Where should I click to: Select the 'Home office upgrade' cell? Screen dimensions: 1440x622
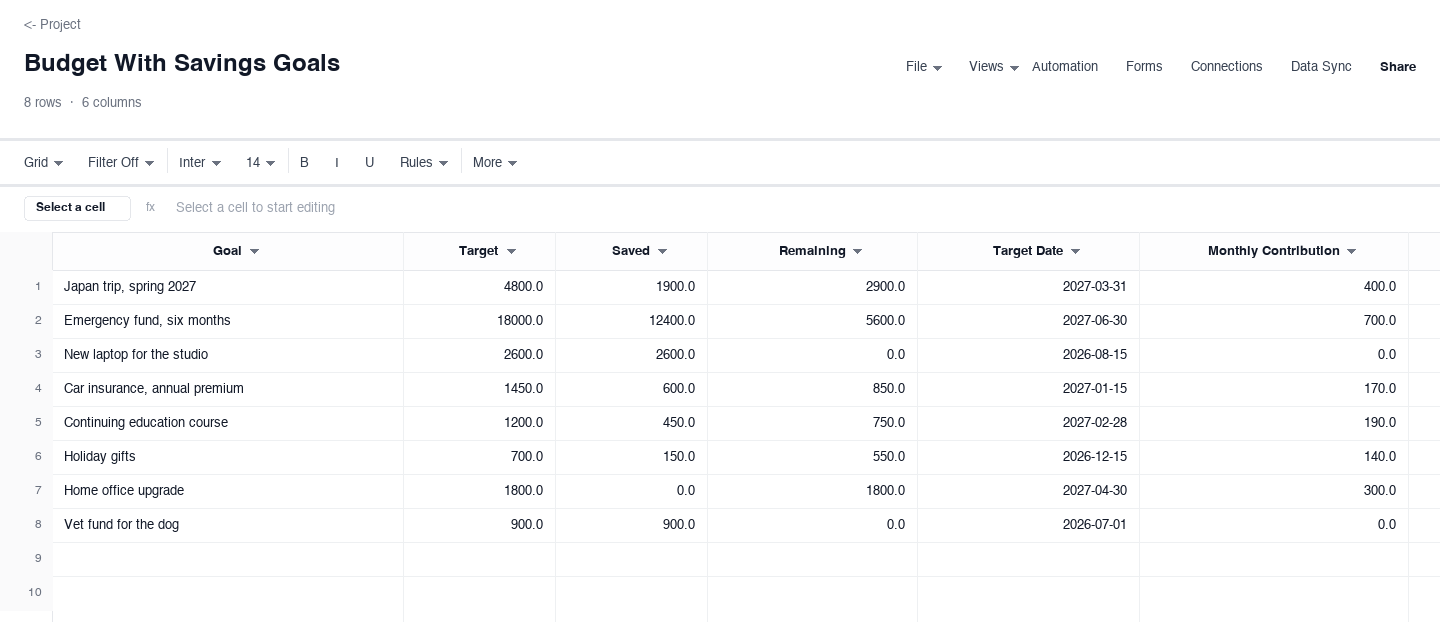point(228,491)
